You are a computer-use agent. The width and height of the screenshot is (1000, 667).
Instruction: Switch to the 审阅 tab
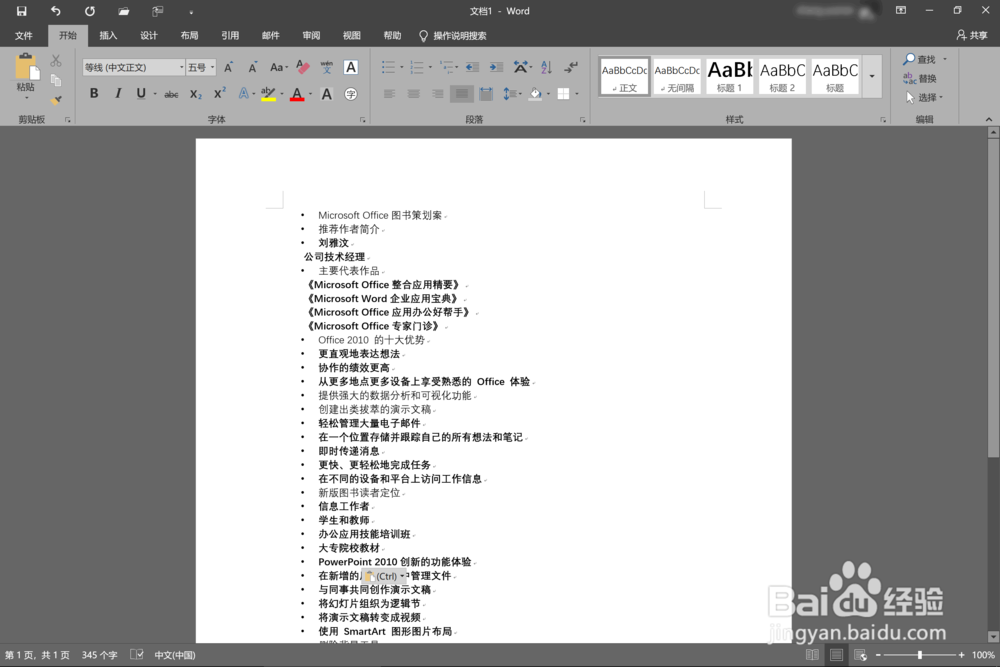pos(311,36)
